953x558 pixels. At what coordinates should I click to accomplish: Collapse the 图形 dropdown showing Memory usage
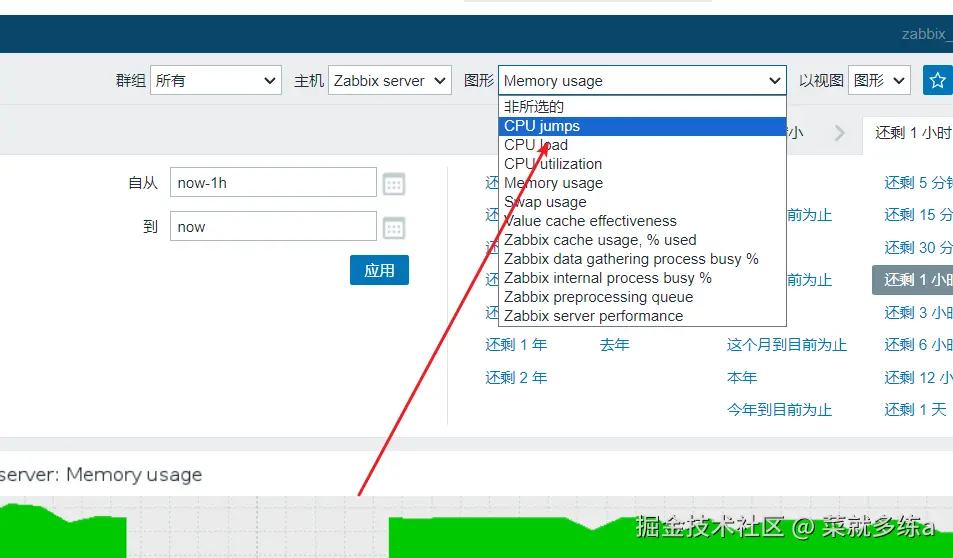tap(642, 80)
